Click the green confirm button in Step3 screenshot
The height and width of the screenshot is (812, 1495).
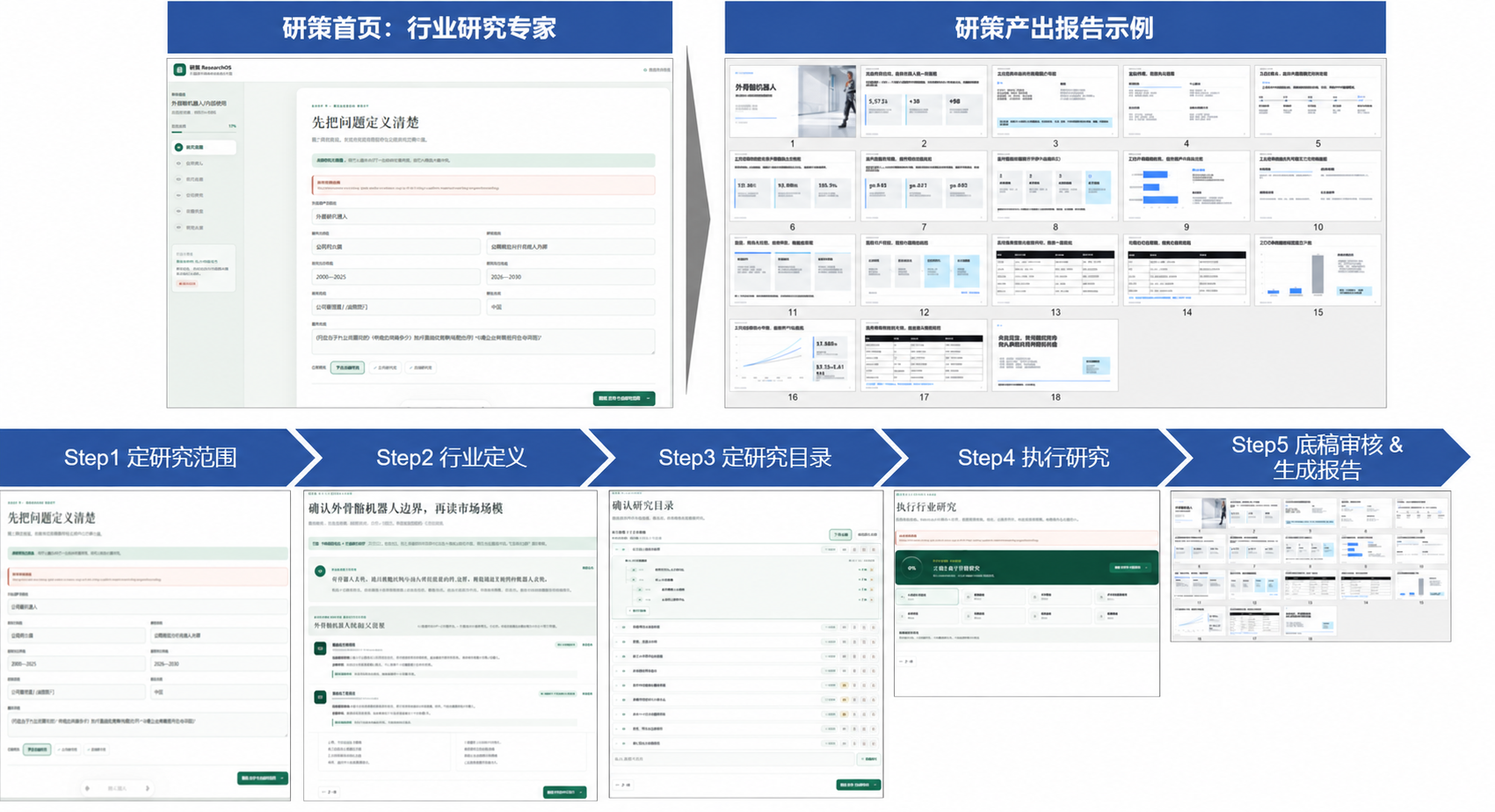(859, 785)
